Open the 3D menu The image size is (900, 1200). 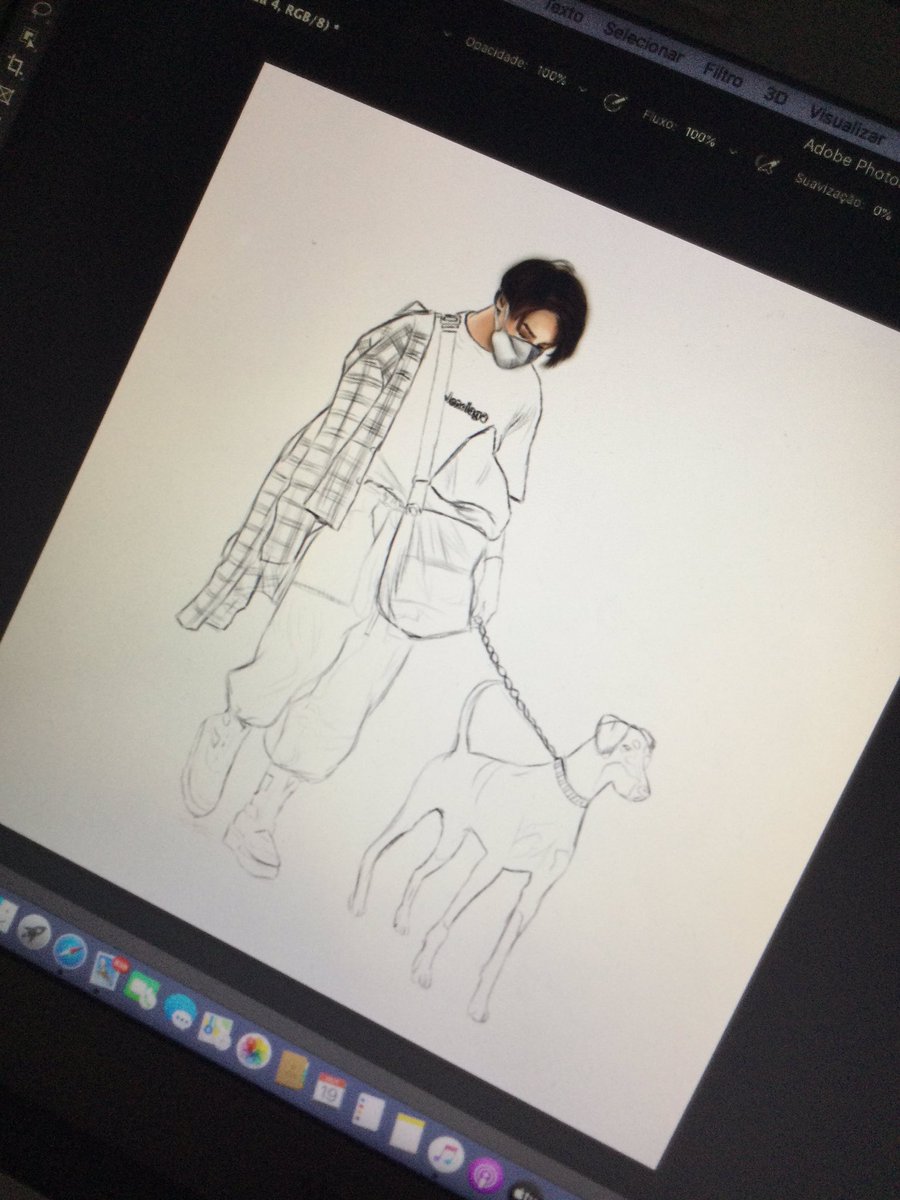[x=776, y=95]
